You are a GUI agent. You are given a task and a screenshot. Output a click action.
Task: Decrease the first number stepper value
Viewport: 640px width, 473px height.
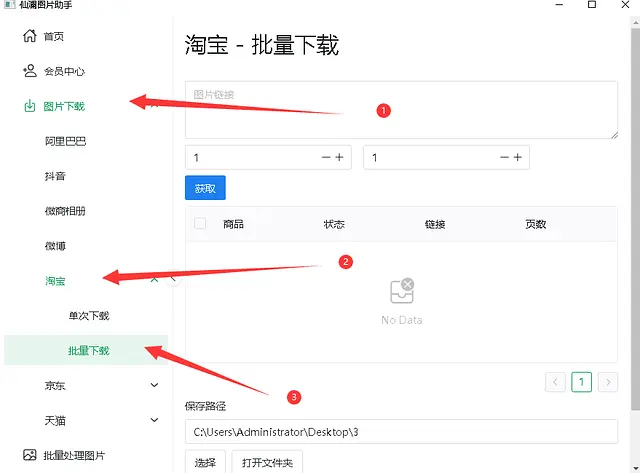(x=326, y=157)
